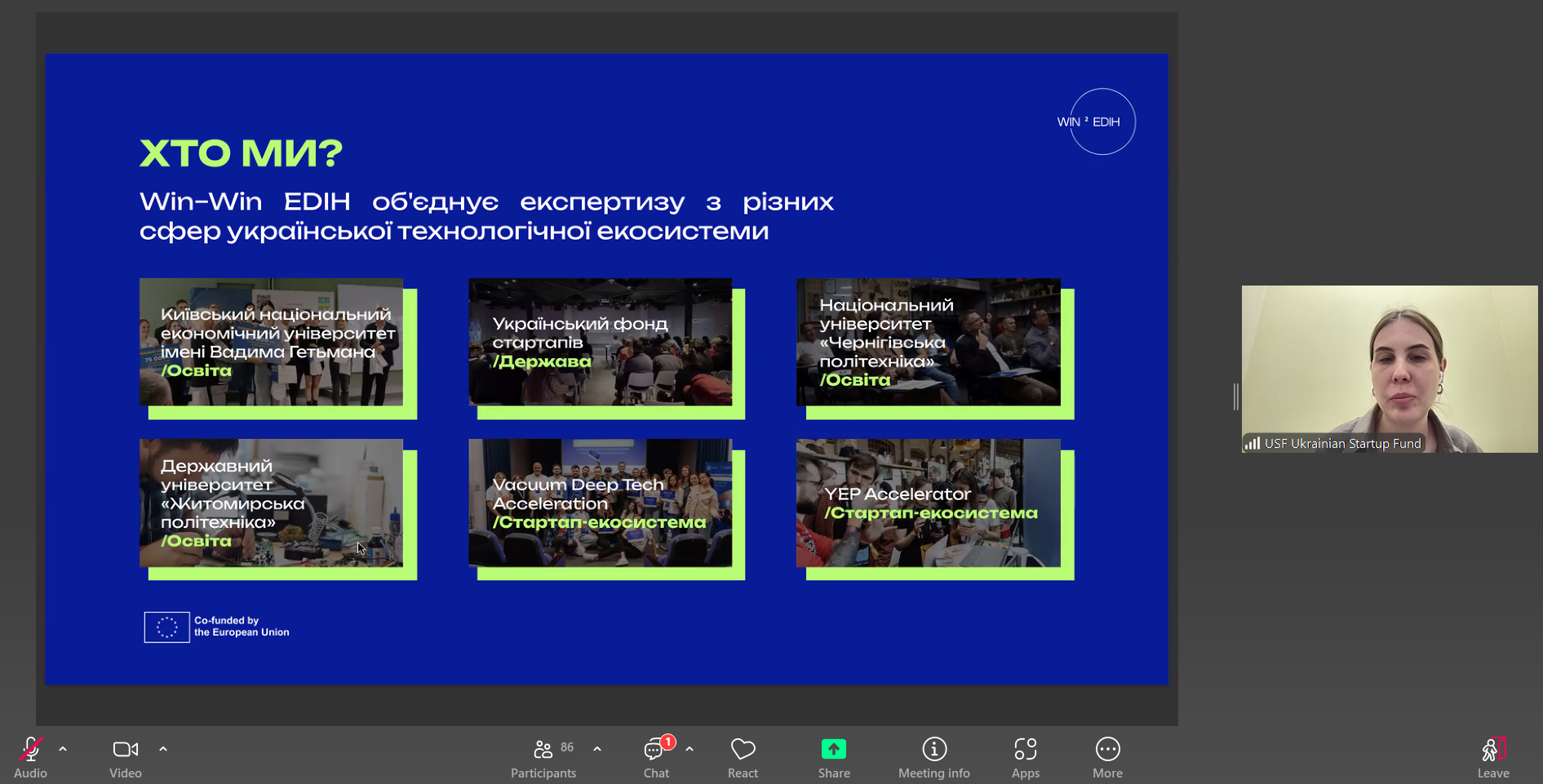Unmute the microphone via Audio icon

[30, 749]
